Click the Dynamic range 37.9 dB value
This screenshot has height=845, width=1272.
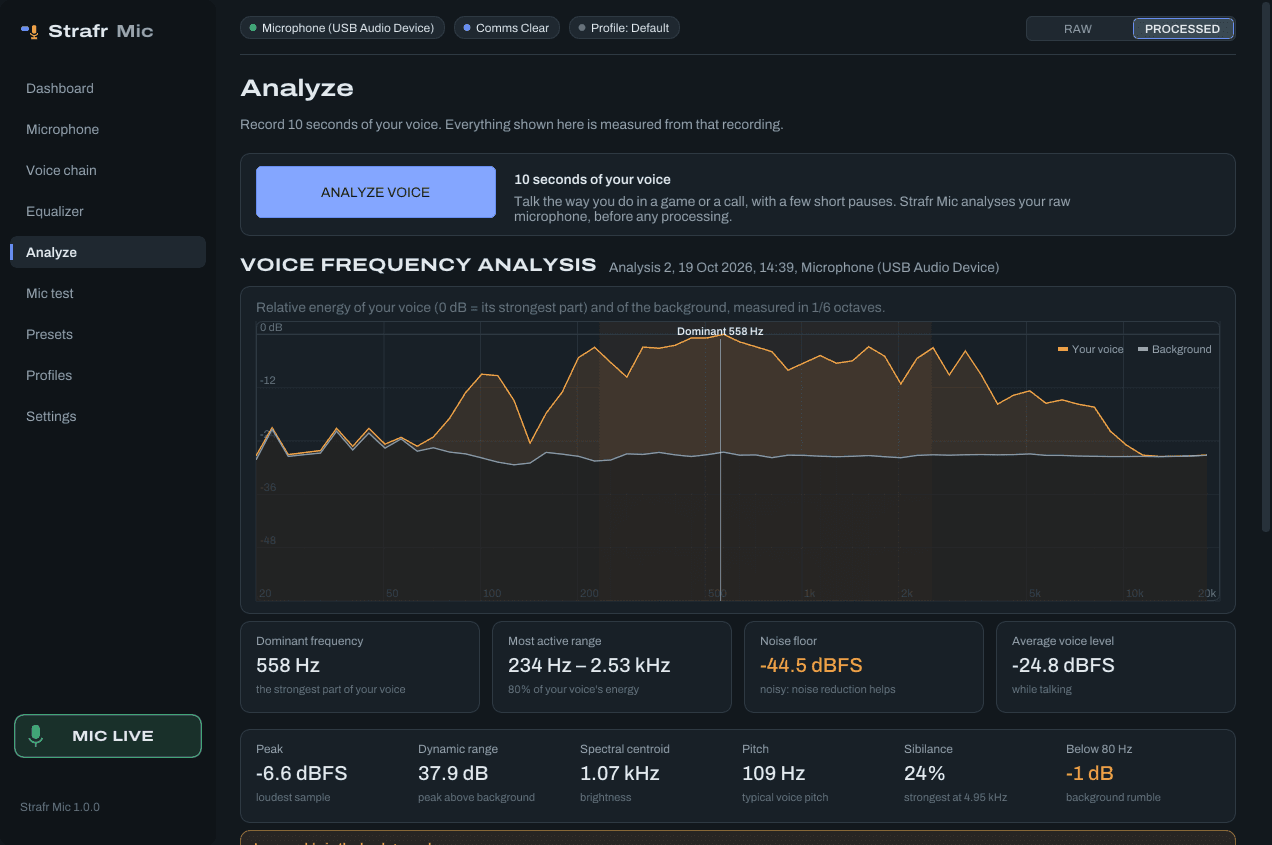pyautogui.click(x=453, y=773)
